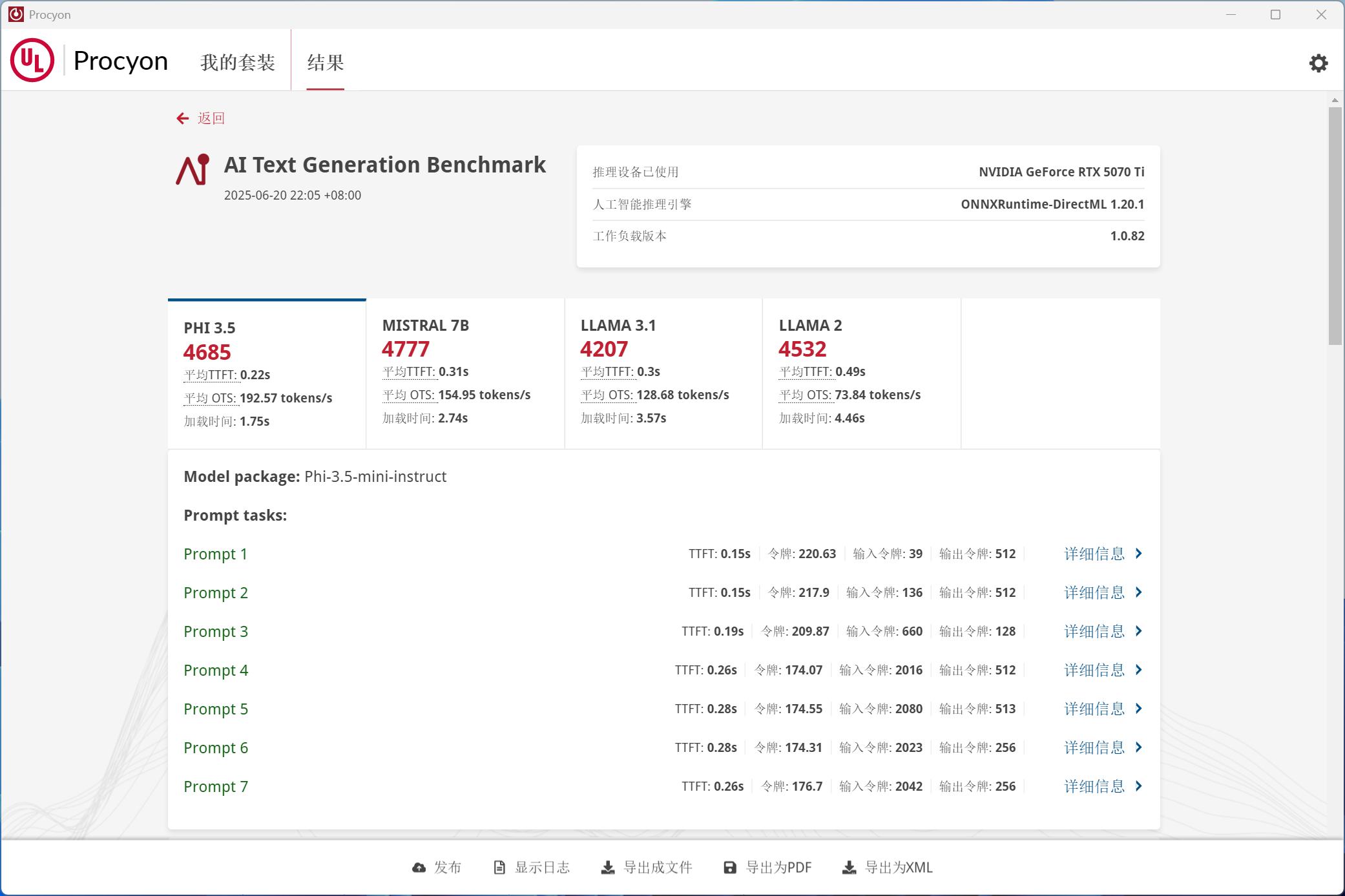Click the Prompt 3 link
Screen dimensions: 1345x896
click(216, 631)
